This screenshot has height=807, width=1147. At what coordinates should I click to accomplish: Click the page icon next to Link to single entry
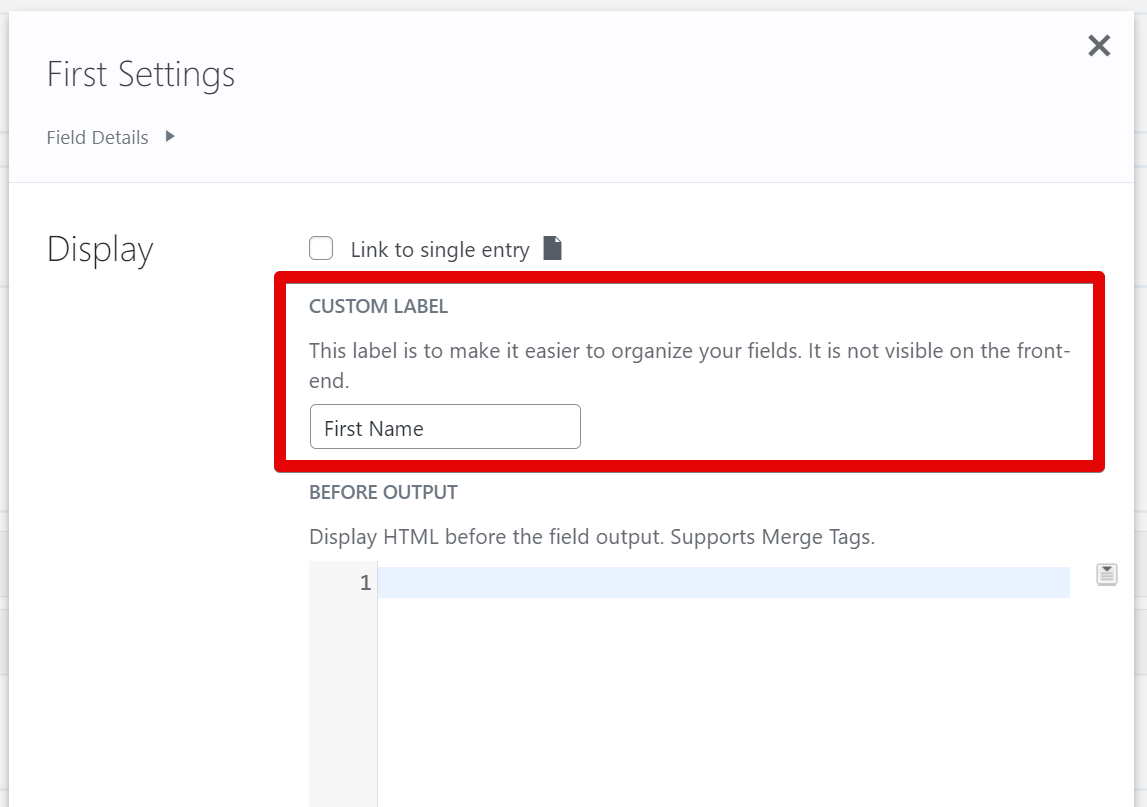[553, 248]
